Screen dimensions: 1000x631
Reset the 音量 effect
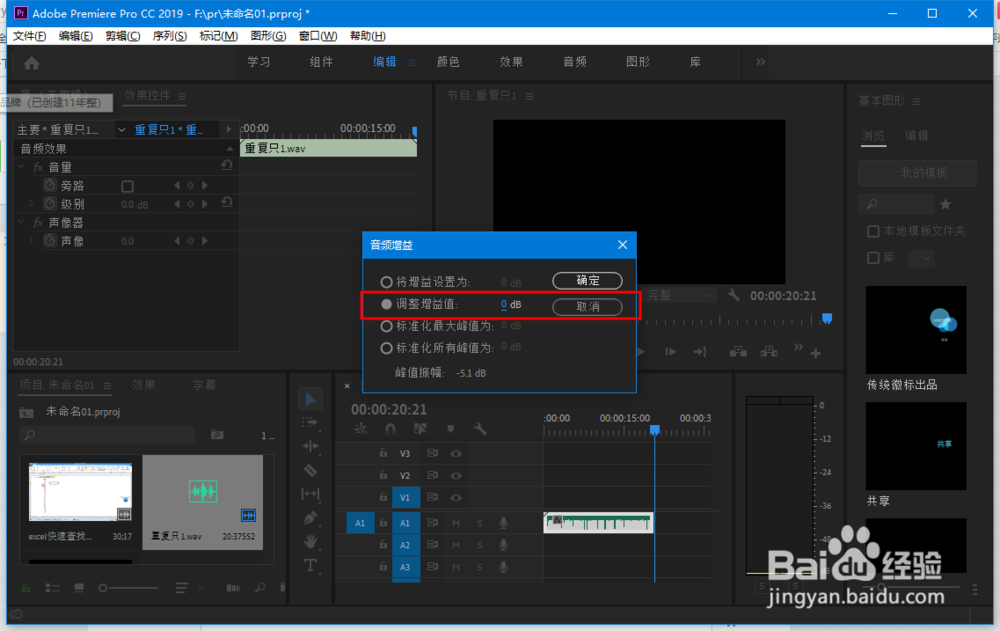(226, 165)
